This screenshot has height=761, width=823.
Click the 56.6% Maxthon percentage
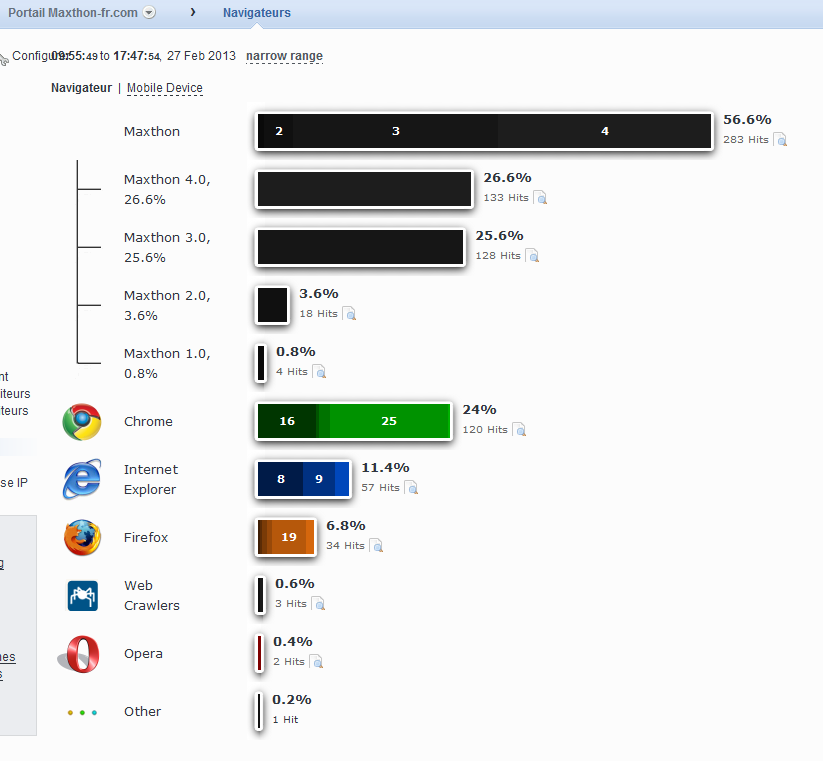click(747, 120)
